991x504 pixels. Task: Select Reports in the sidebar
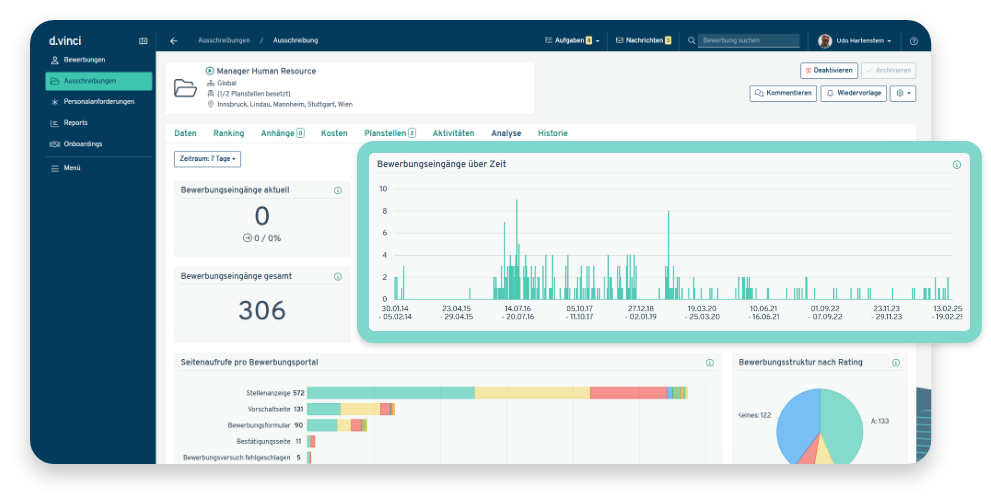point(75,123)
